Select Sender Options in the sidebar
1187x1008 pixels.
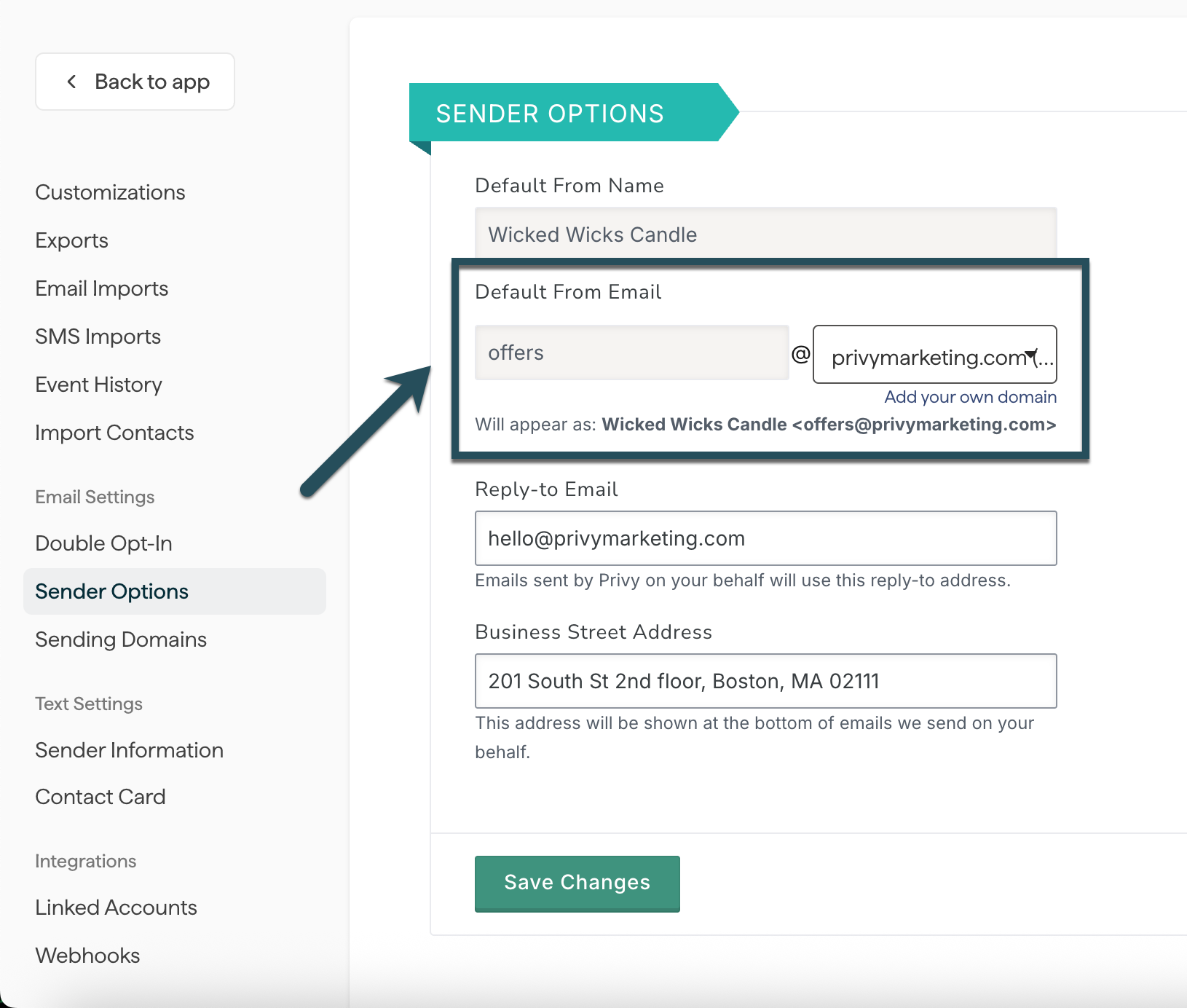[x=111, y=591]
